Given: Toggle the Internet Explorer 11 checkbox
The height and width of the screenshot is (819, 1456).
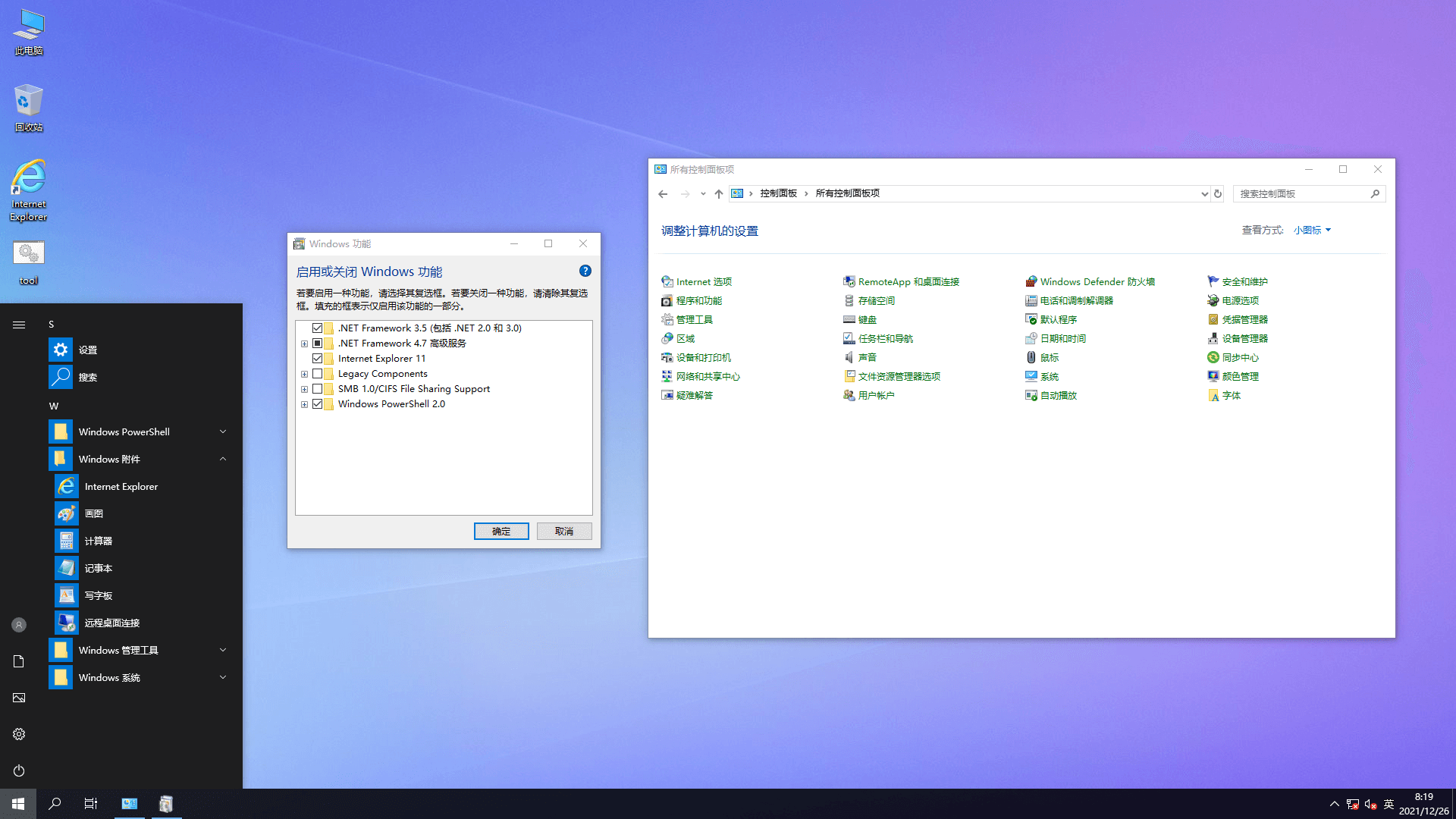Looking at the screenshot, I should pos(318,359).
